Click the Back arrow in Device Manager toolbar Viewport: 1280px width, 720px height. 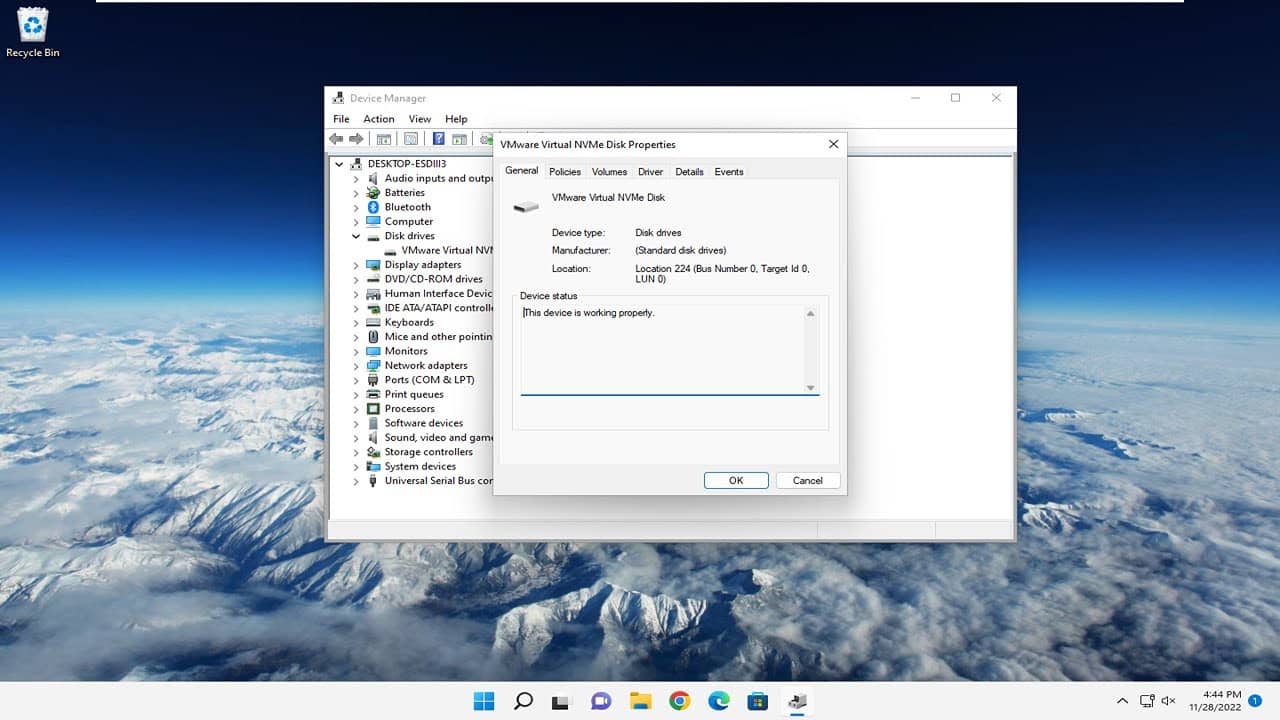click(x=336, y=139)
